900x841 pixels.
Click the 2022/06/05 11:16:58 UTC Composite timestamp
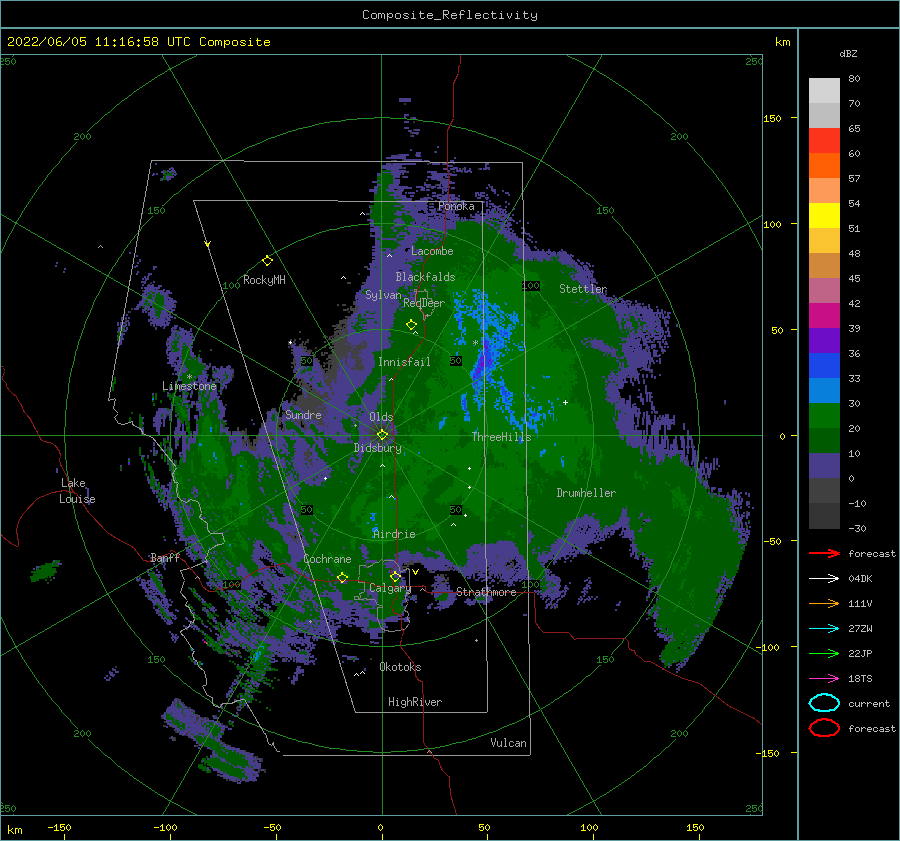click(138, 42)
